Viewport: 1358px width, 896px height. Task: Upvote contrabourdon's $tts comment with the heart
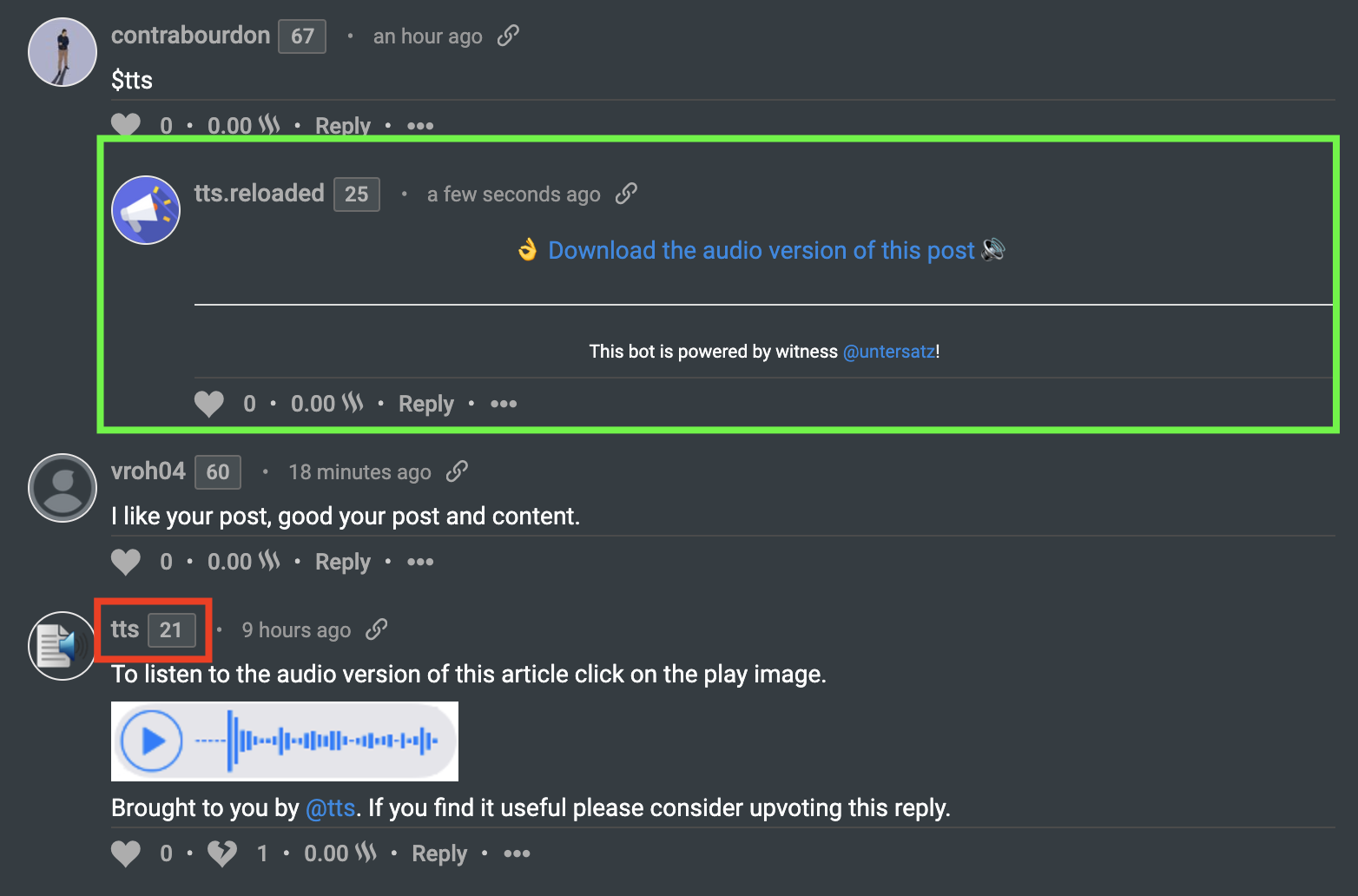(x=125, y=125)
